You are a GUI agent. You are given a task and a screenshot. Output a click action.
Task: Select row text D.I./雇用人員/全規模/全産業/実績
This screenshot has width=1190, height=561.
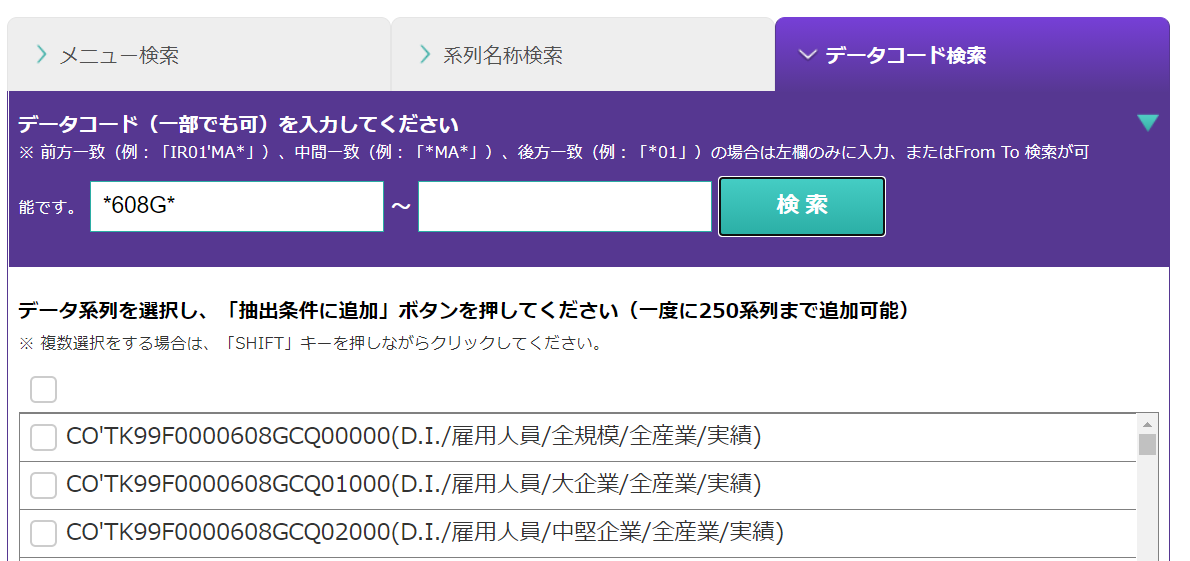[x=578, y=437]
